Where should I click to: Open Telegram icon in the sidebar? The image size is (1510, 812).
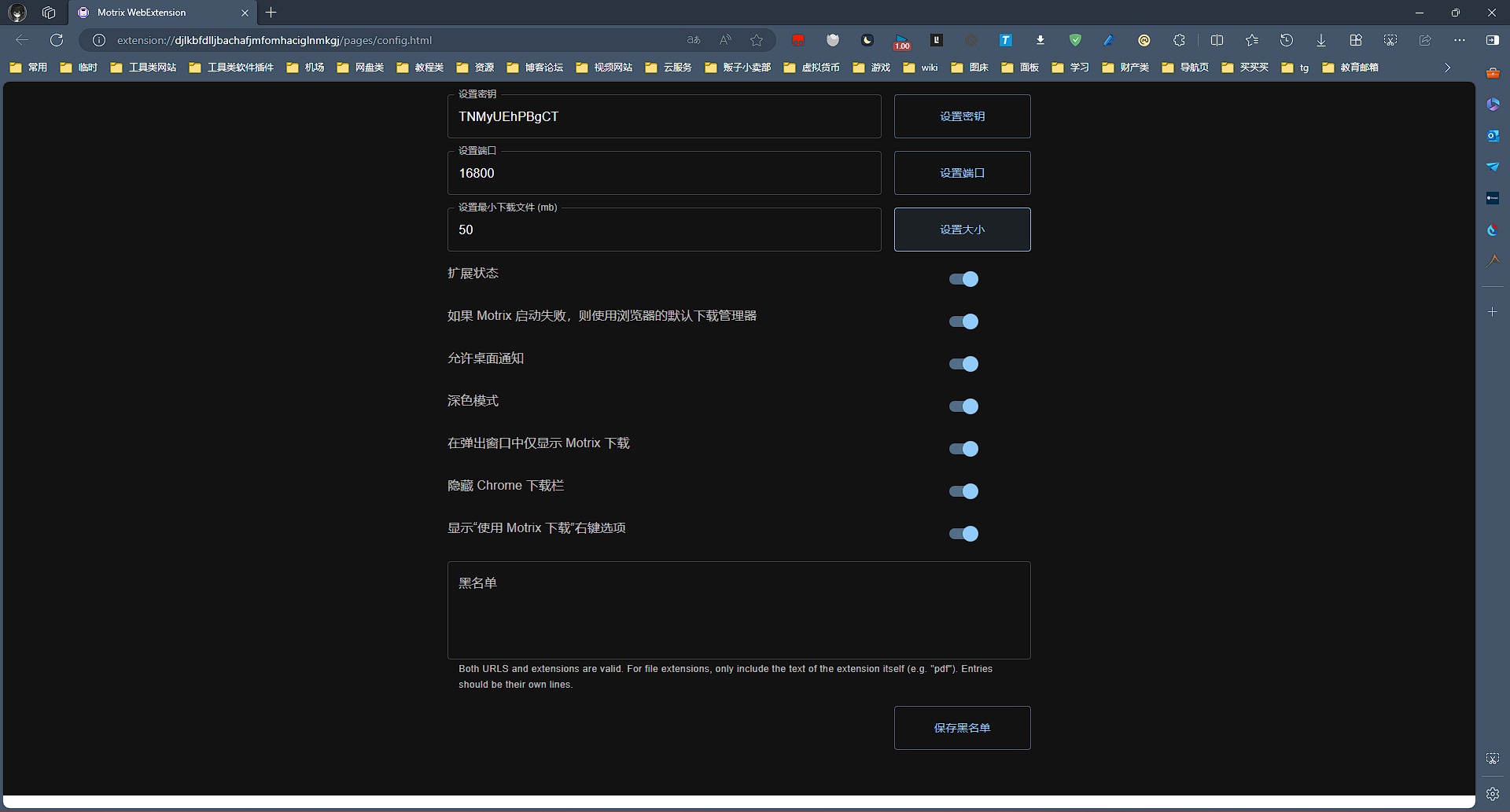pos(1493,167)
